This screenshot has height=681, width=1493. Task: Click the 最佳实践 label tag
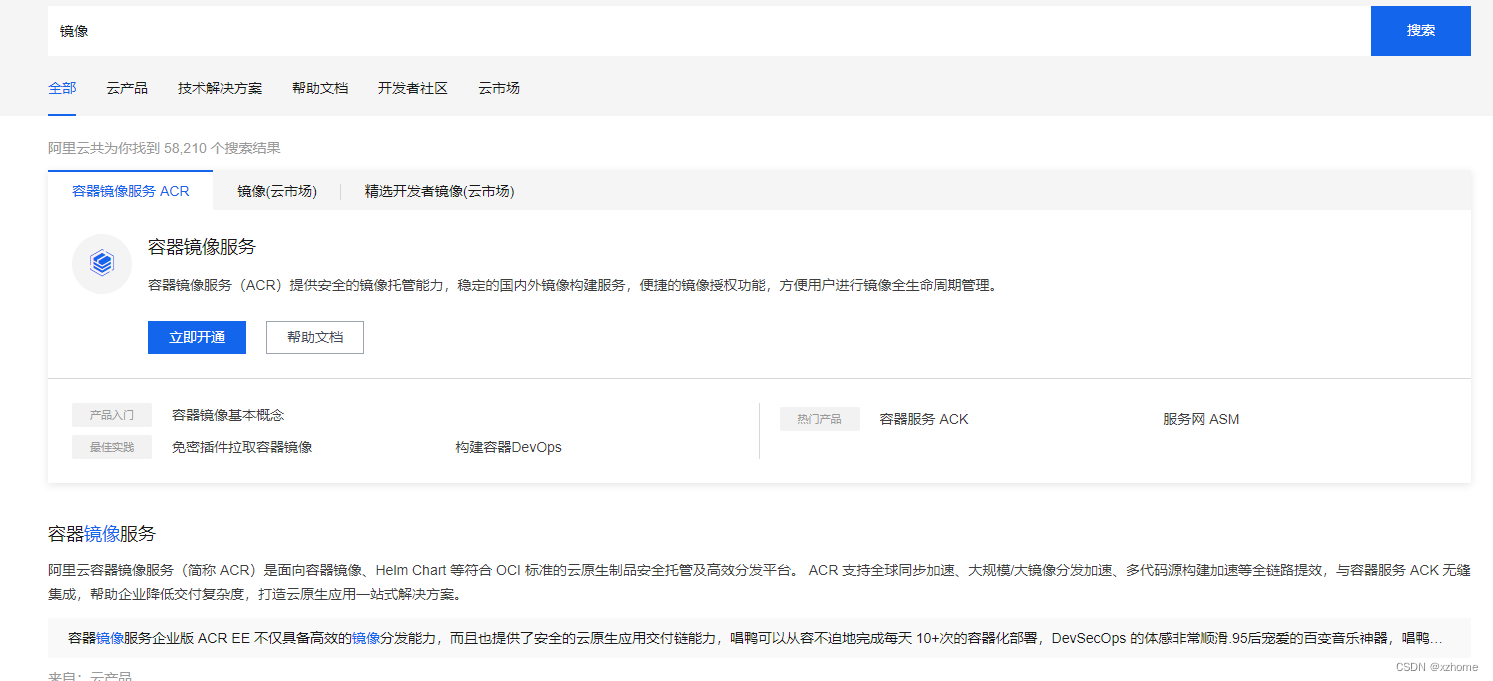pos(112,447)
